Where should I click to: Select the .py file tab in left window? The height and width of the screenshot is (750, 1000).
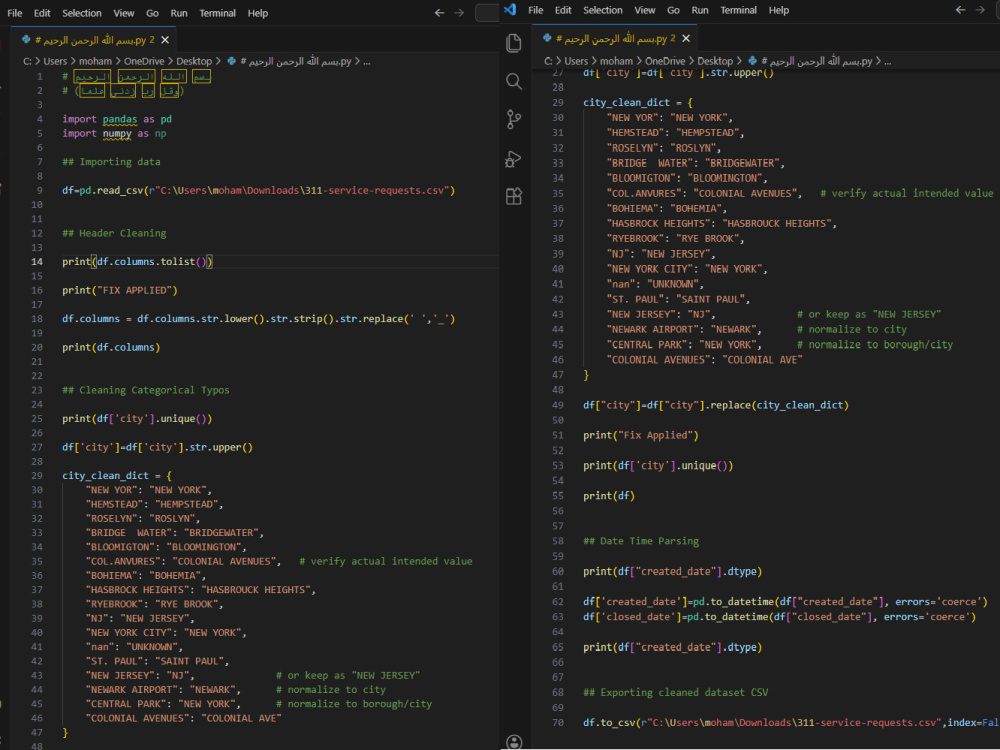click(x=96, y=40)
